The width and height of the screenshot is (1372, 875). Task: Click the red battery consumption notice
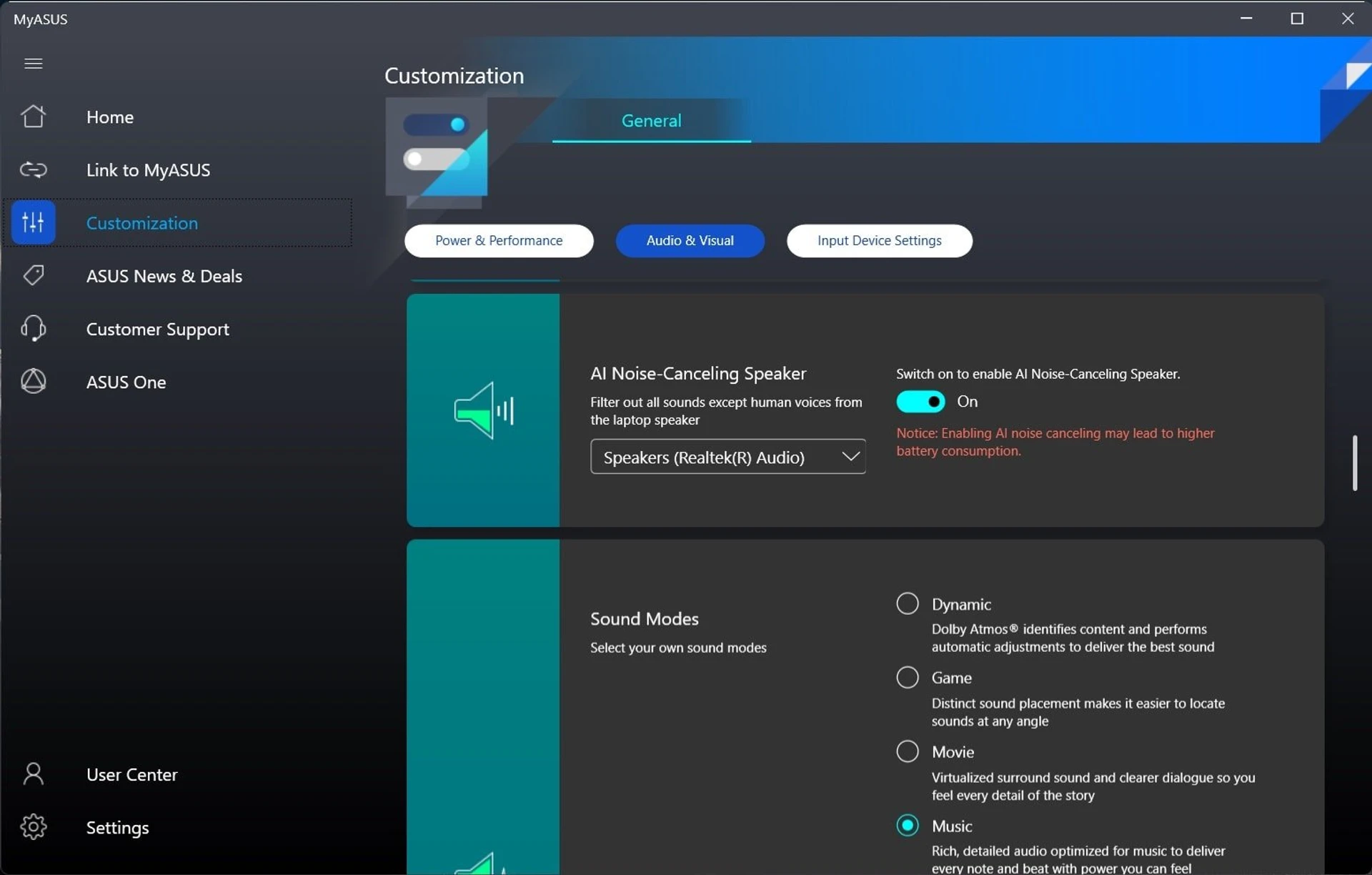[x=1055, y=442]
